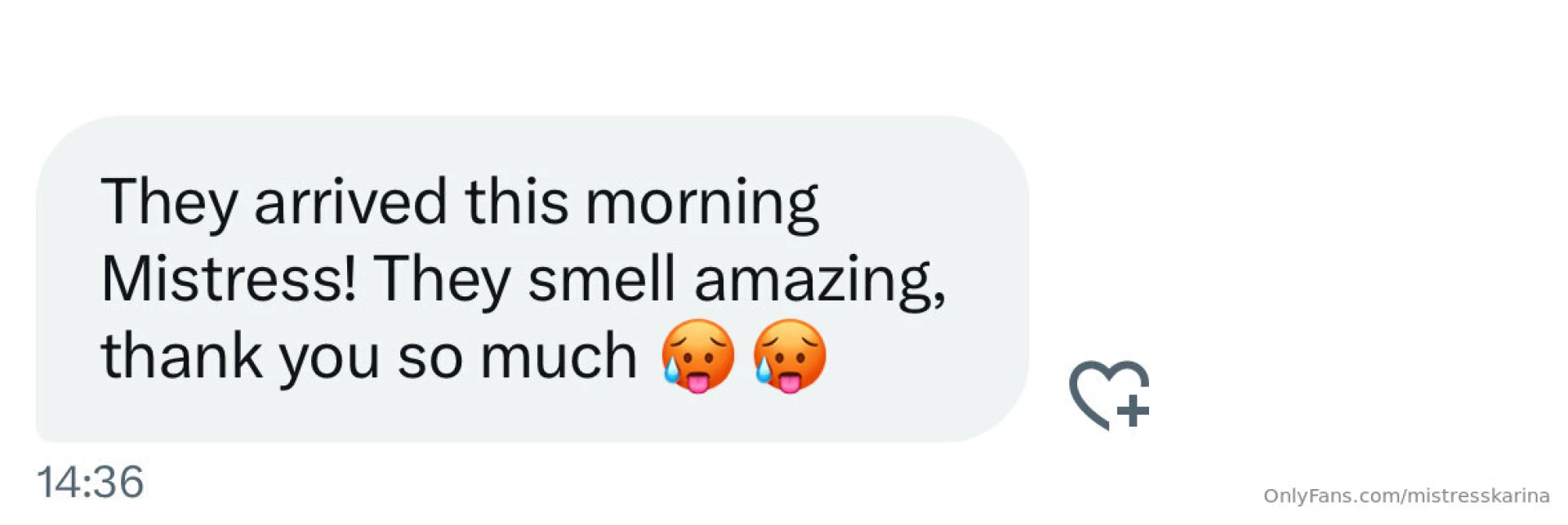This screenshot has height=525, width=1568.
Task: Click the word "this" in the message
Action: [516, 201]
